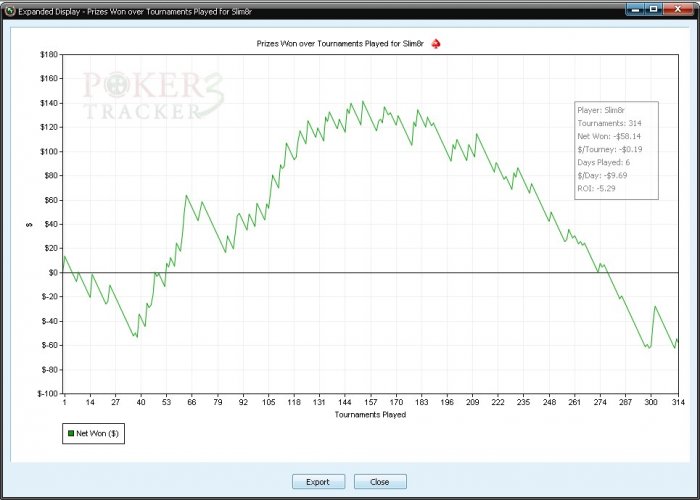Click the Export button
700x500 pixels.
coord(318,482)
